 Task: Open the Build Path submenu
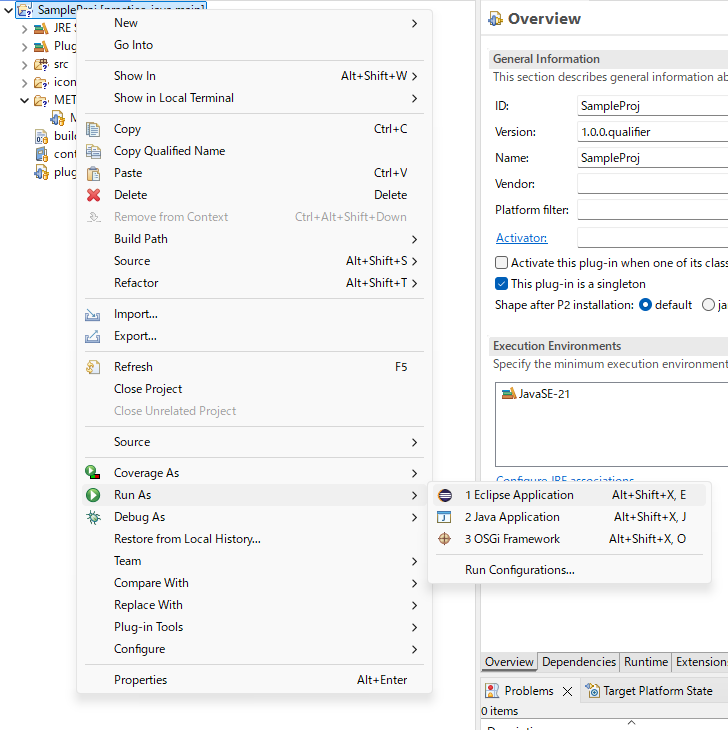point(254,239)
